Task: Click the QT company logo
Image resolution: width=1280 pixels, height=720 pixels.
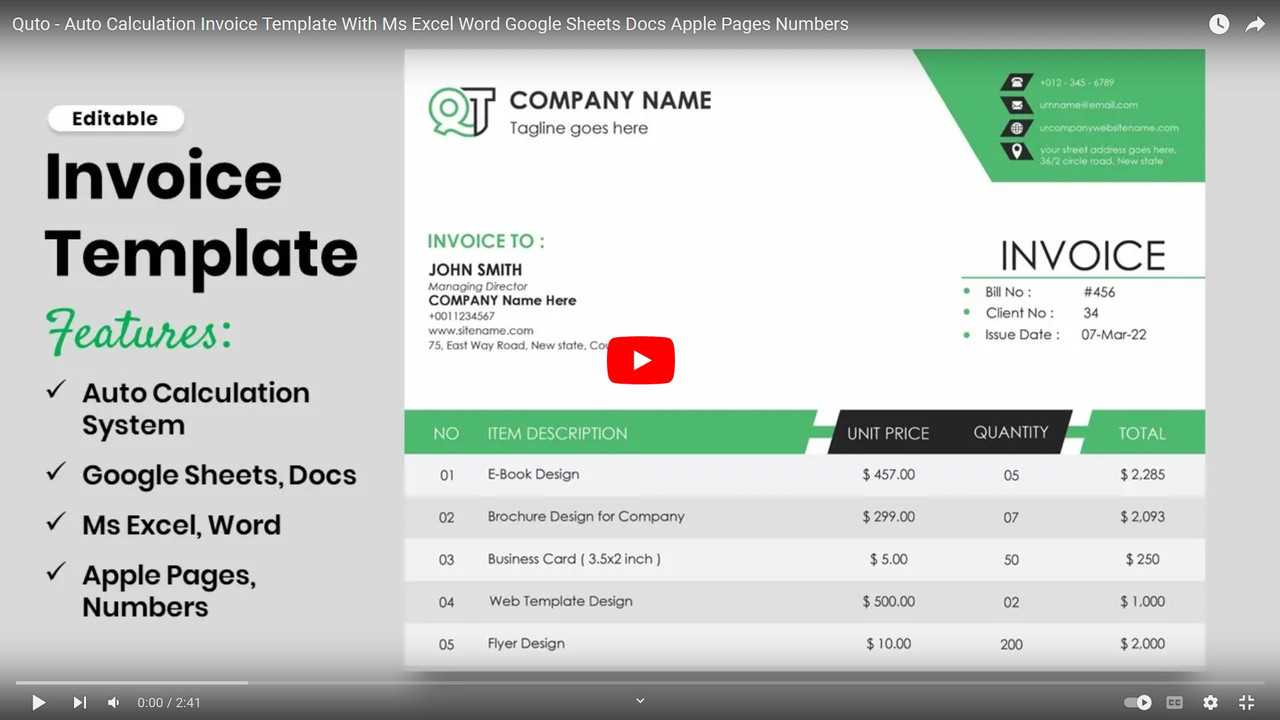Action: [462, 112]
